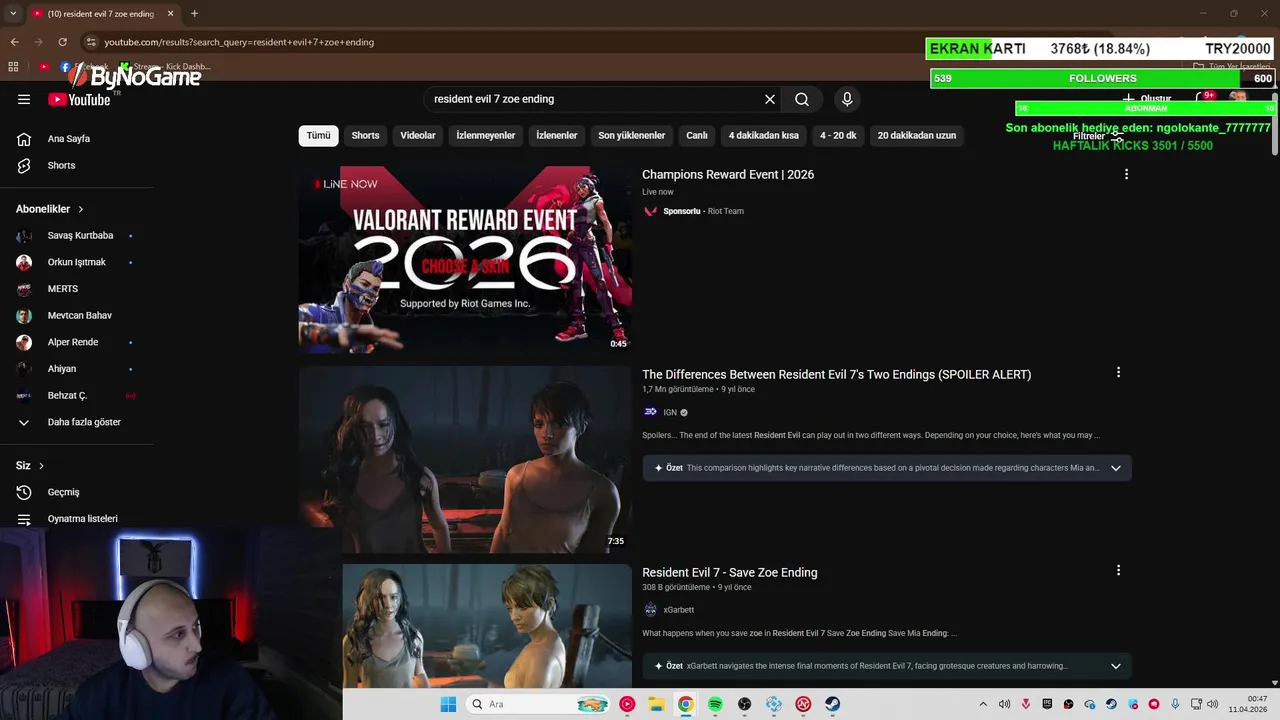The height and width of the screenshot is (720, 1280).
Task: Click the site info icon in address bar
Action: point(91,42)
